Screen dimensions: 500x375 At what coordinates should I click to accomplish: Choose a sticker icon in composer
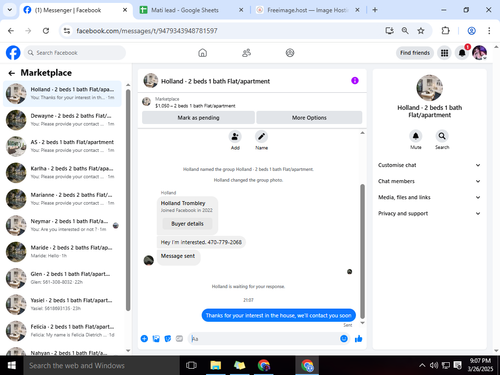168,339
